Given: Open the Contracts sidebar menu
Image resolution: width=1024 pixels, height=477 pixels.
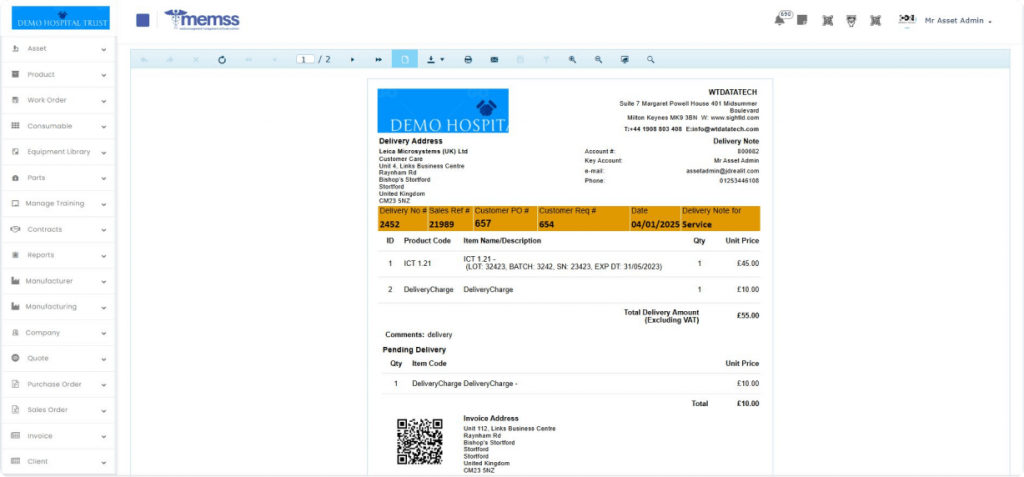Looking at the screenshot, I should pyautogui.click(x=58, y=229).
